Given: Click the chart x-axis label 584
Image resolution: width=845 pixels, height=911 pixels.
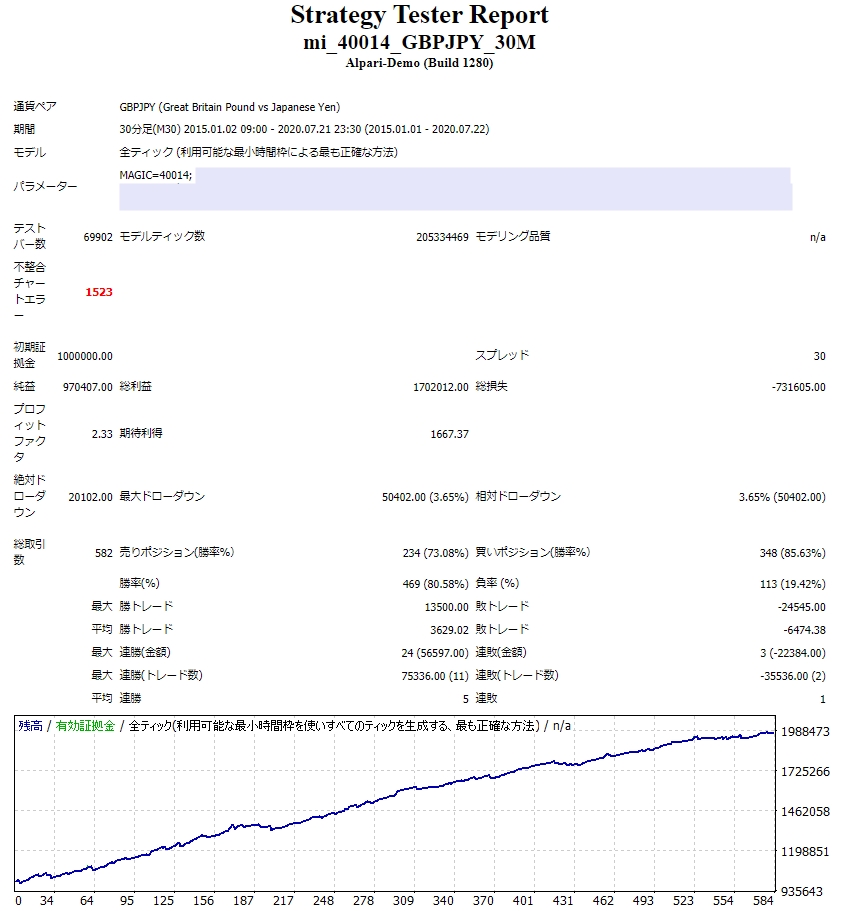Looking at the screenshot, I should 763,901.
